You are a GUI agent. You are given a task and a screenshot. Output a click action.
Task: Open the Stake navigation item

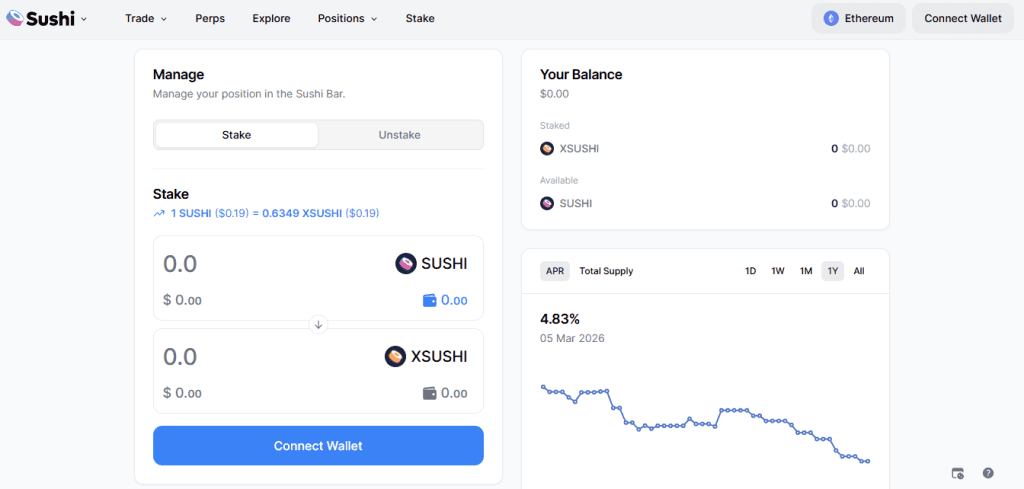click(x=420, y=18)
